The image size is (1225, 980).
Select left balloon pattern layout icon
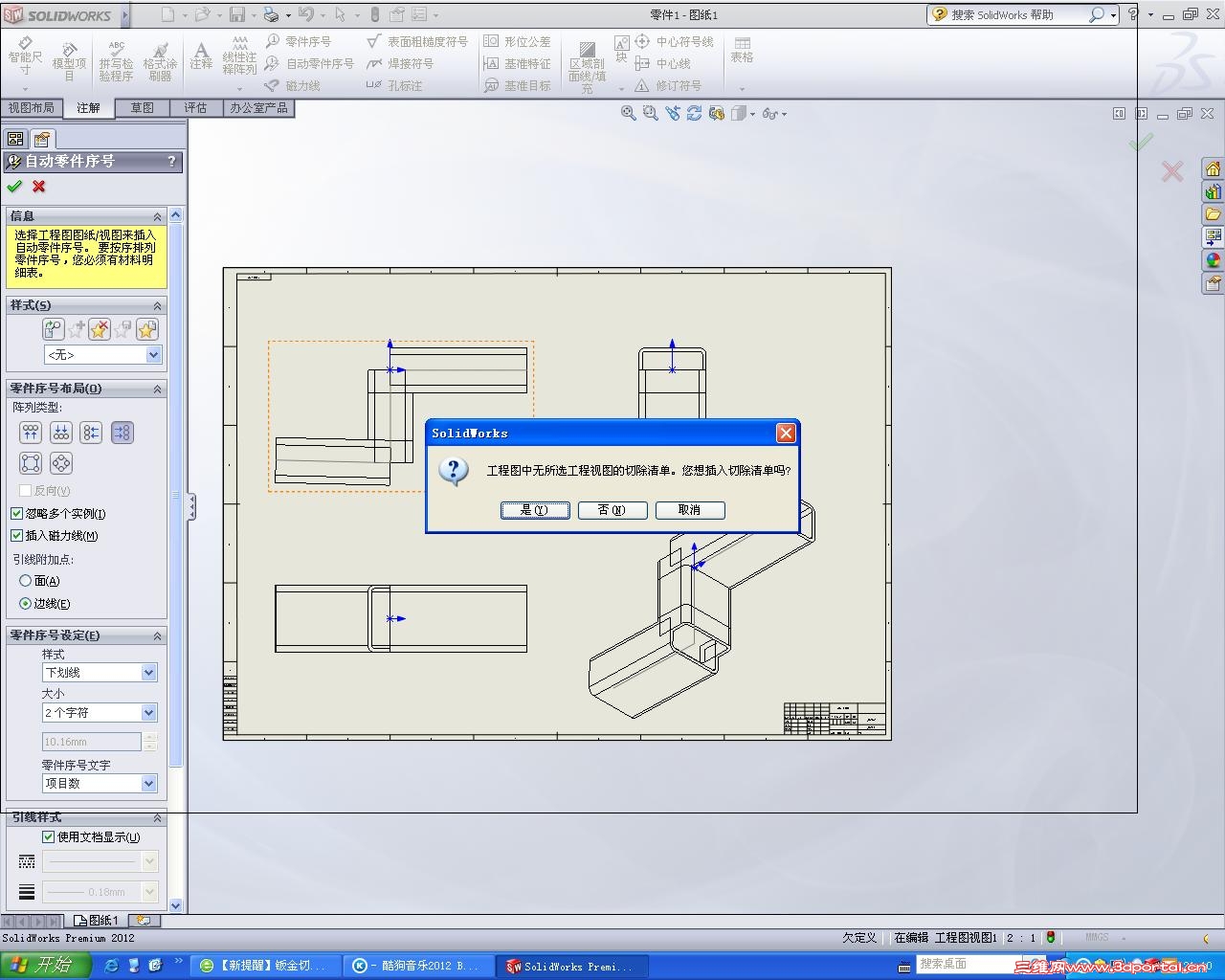point(92,433)
